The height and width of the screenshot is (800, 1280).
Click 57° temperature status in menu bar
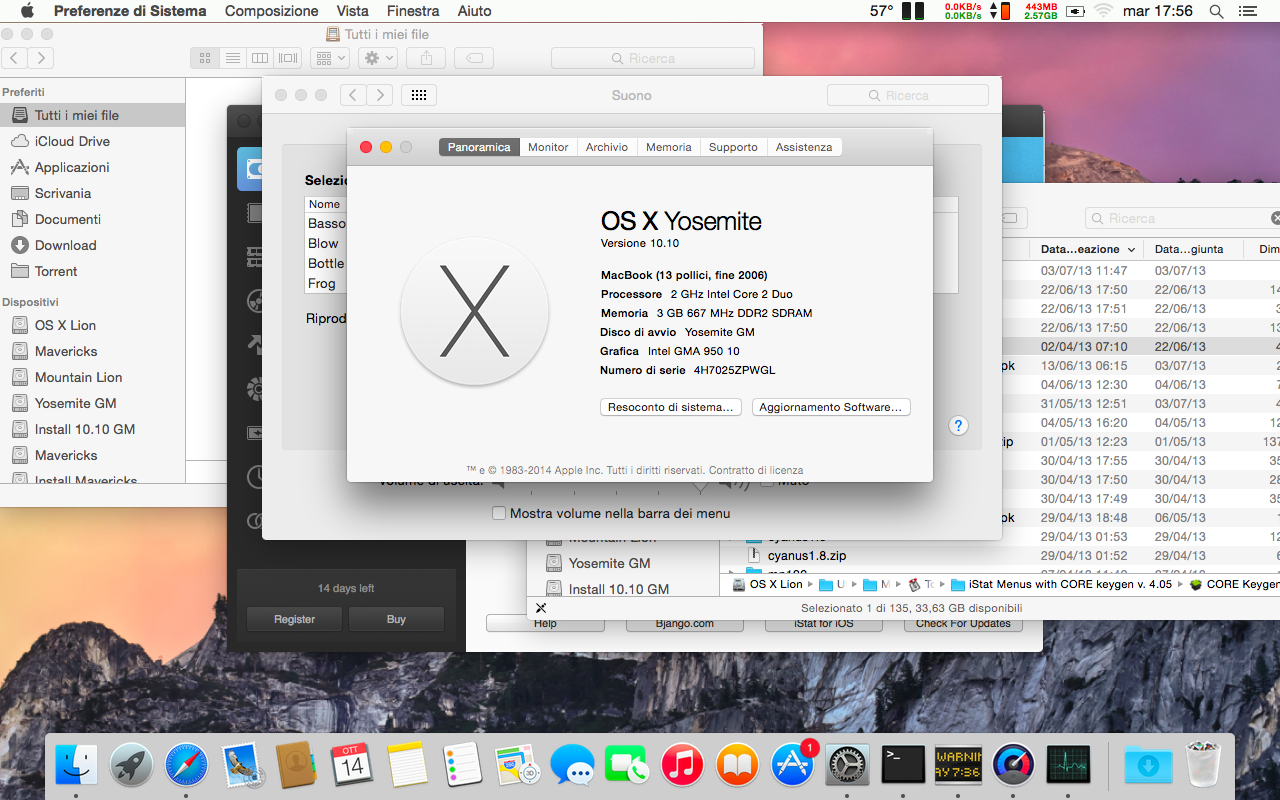881,11
